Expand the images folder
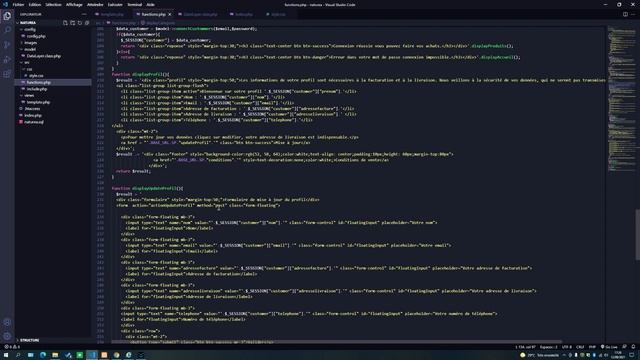640x360 pixels. [x=31, y=42]
